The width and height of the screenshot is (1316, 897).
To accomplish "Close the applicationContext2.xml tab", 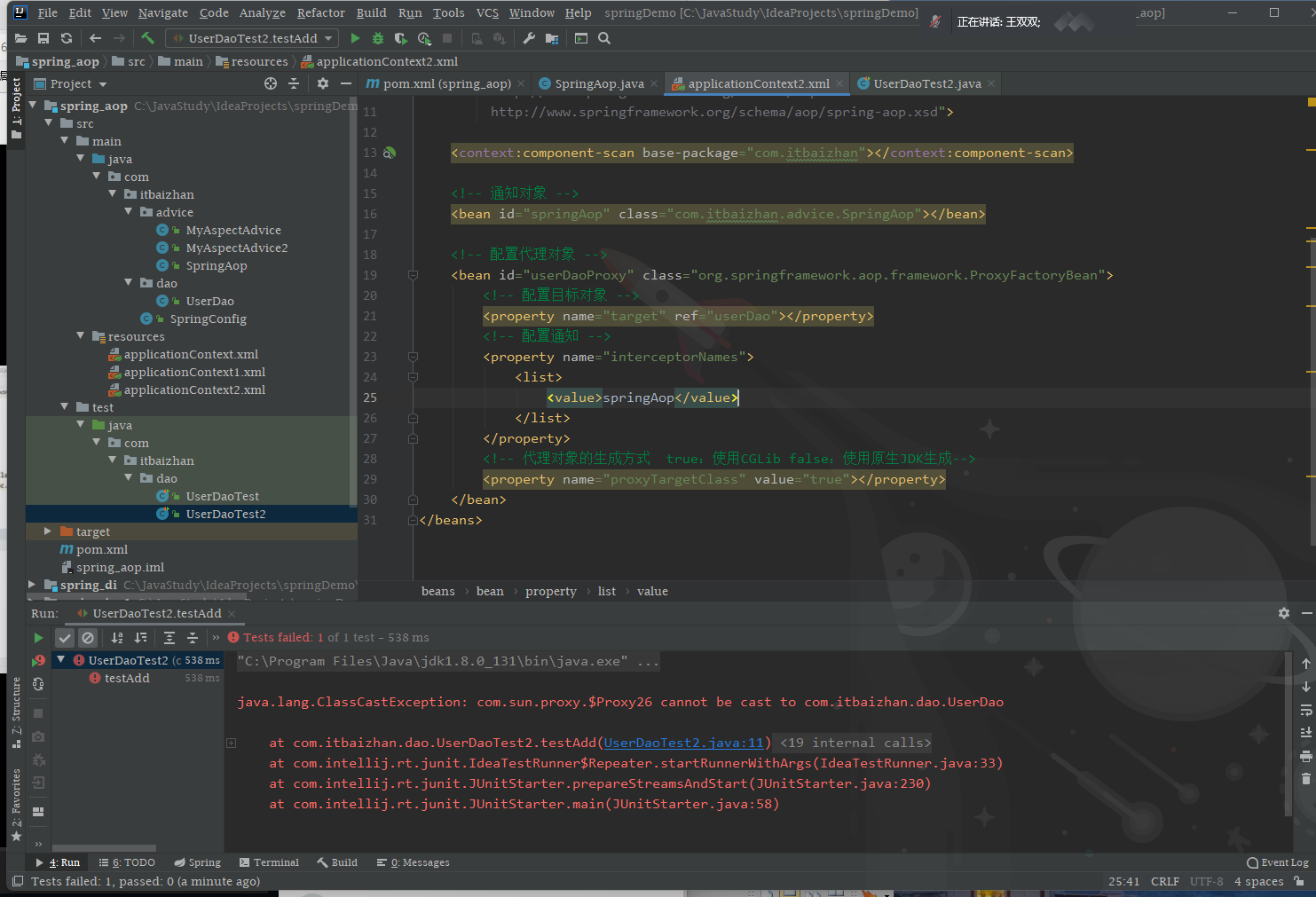I will (x=839, y=83).
